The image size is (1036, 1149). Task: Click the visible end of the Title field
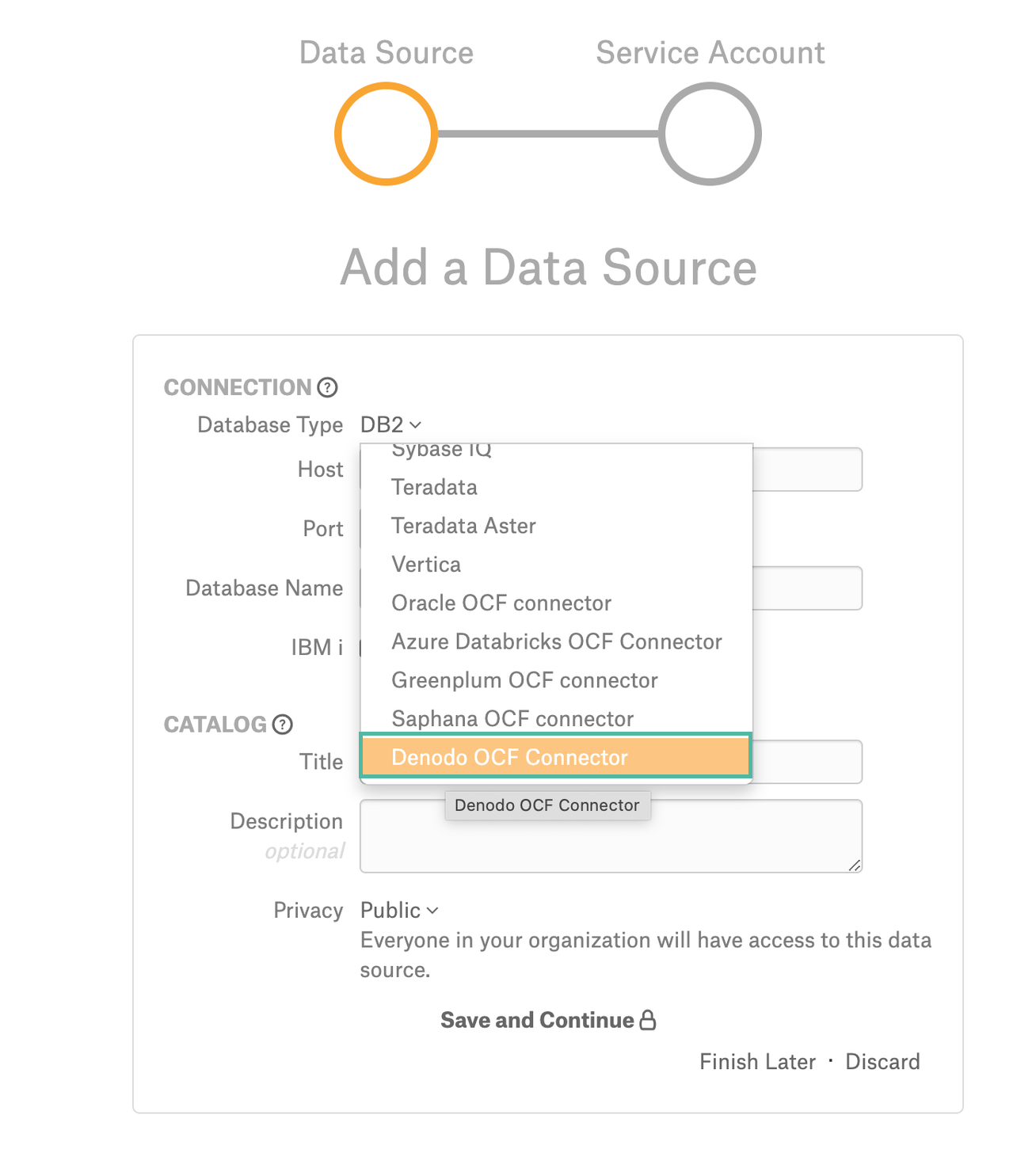click(x=807, y=762)
